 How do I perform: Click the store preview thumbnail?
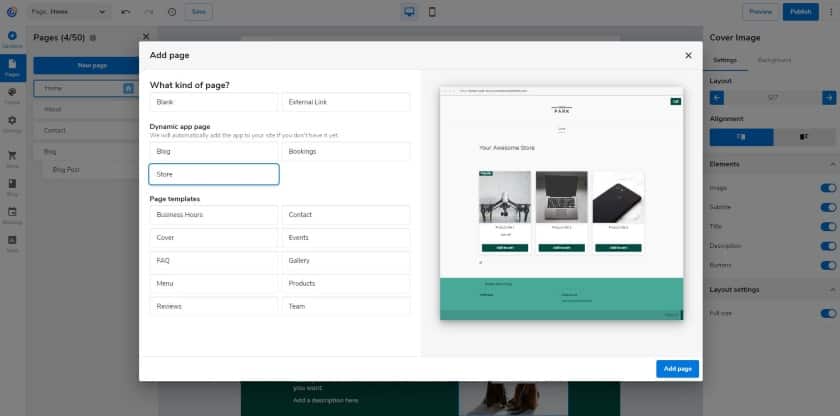point(561,203)
